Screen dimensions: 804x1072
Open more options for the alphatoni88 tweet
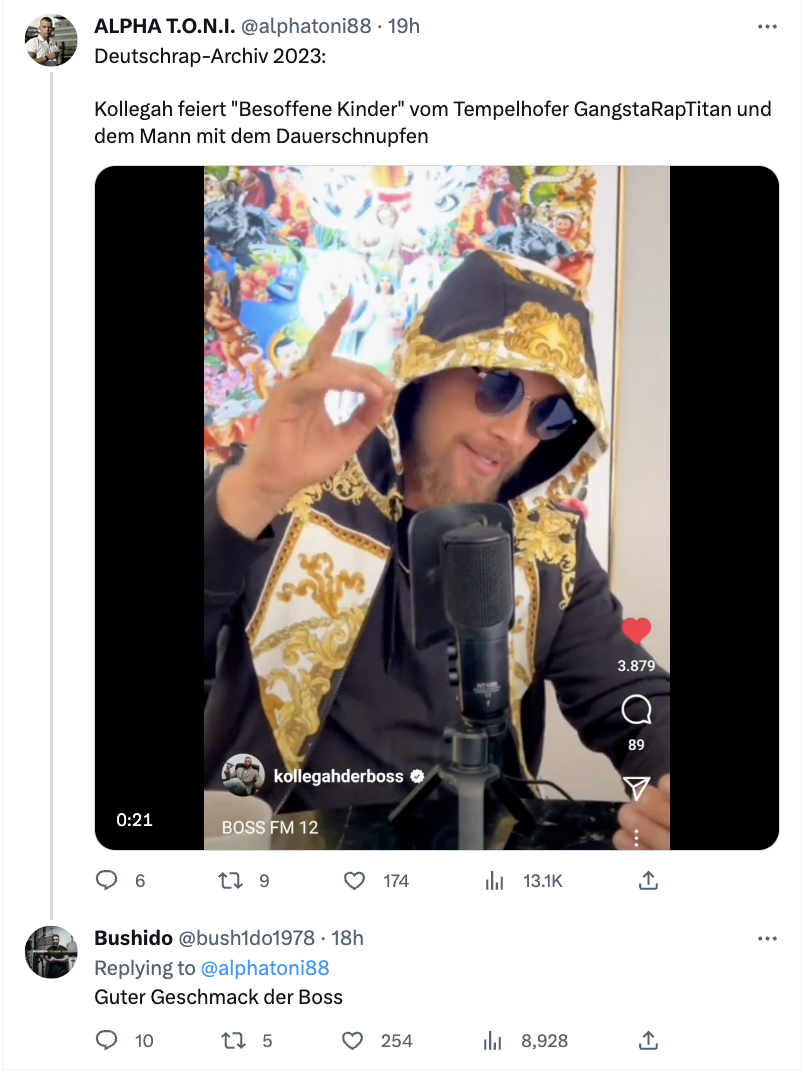point(767,27)
